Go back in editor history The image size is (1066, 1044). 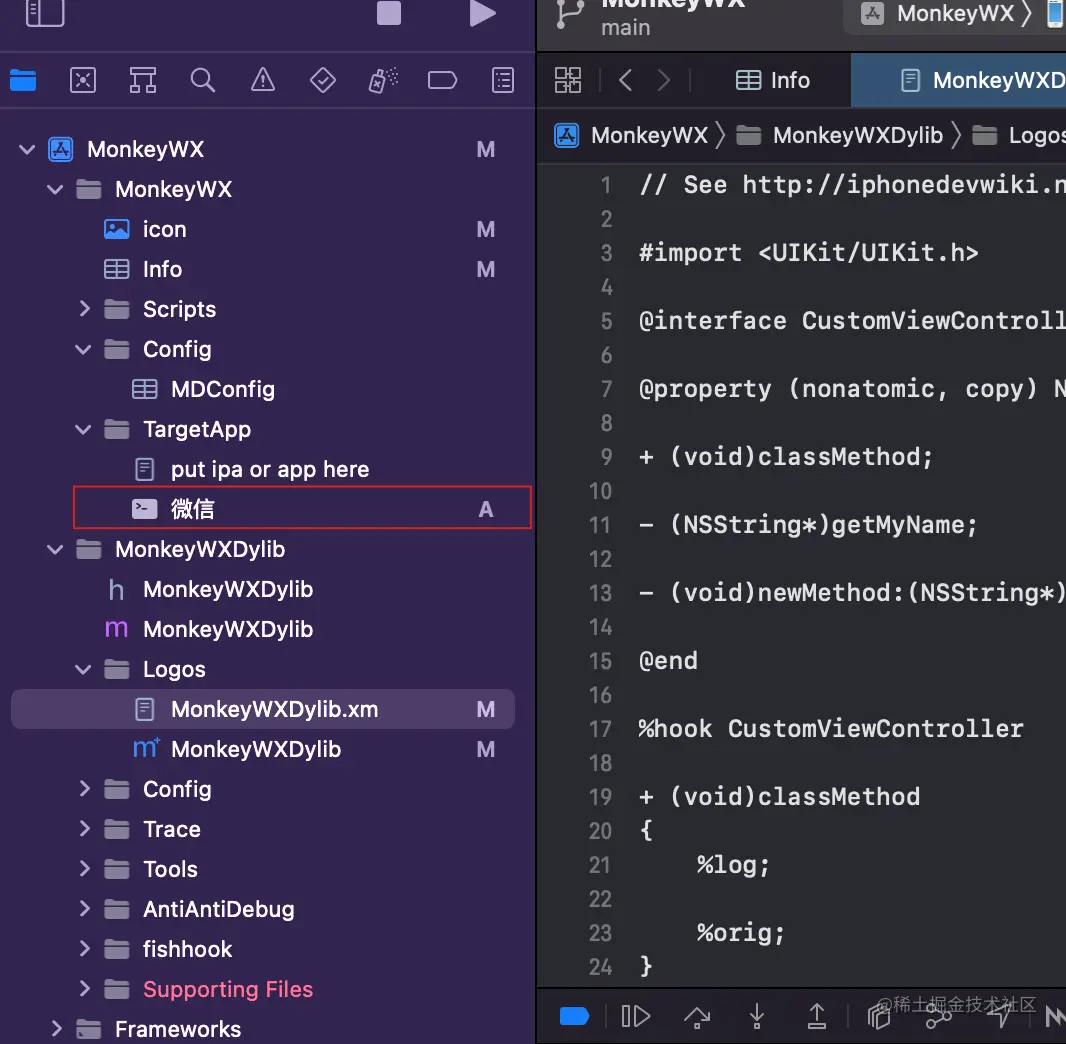[625, 80]
